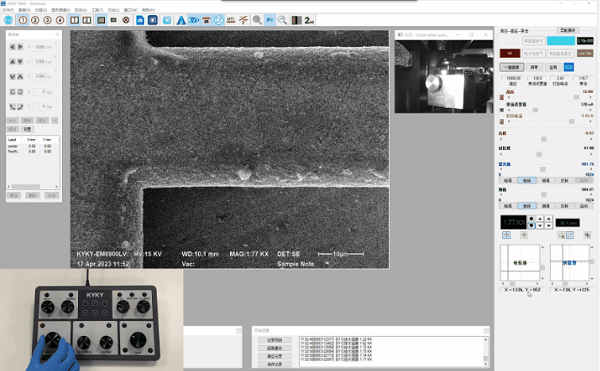Viewport: 600px width, 371px height.
Task: Expand the stage list panel's right scroll arrow
Action: coord(56,187)
